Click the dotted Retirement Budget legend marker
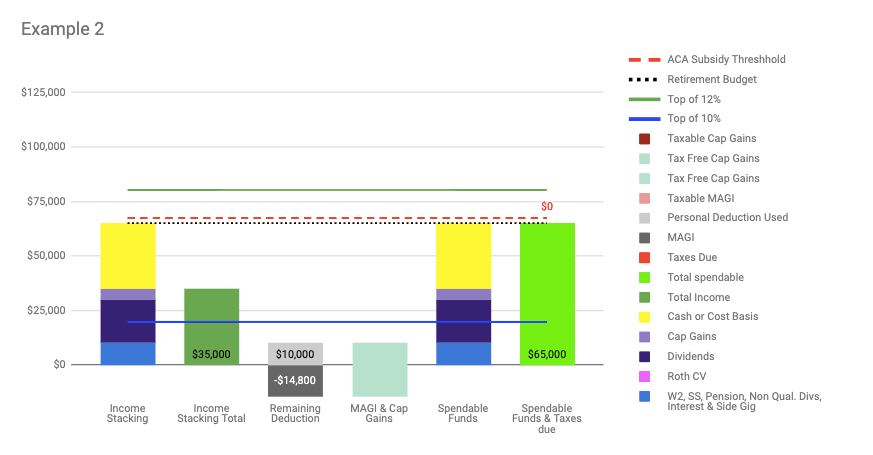Screen dimensions: 873x455 point(643,79)
